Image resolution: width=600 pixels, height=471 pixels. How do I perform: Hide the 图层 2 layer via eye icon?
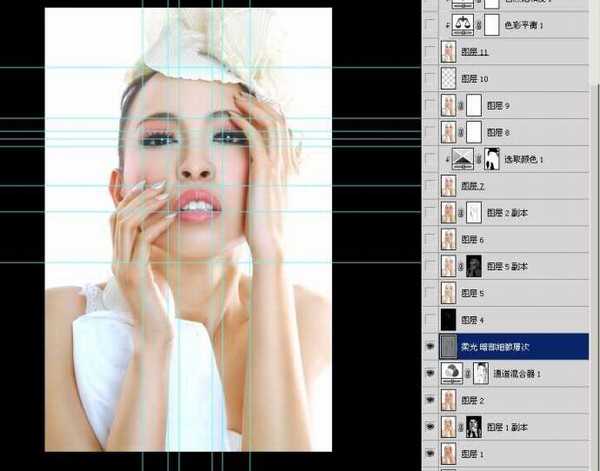click(x=430, y=400)
